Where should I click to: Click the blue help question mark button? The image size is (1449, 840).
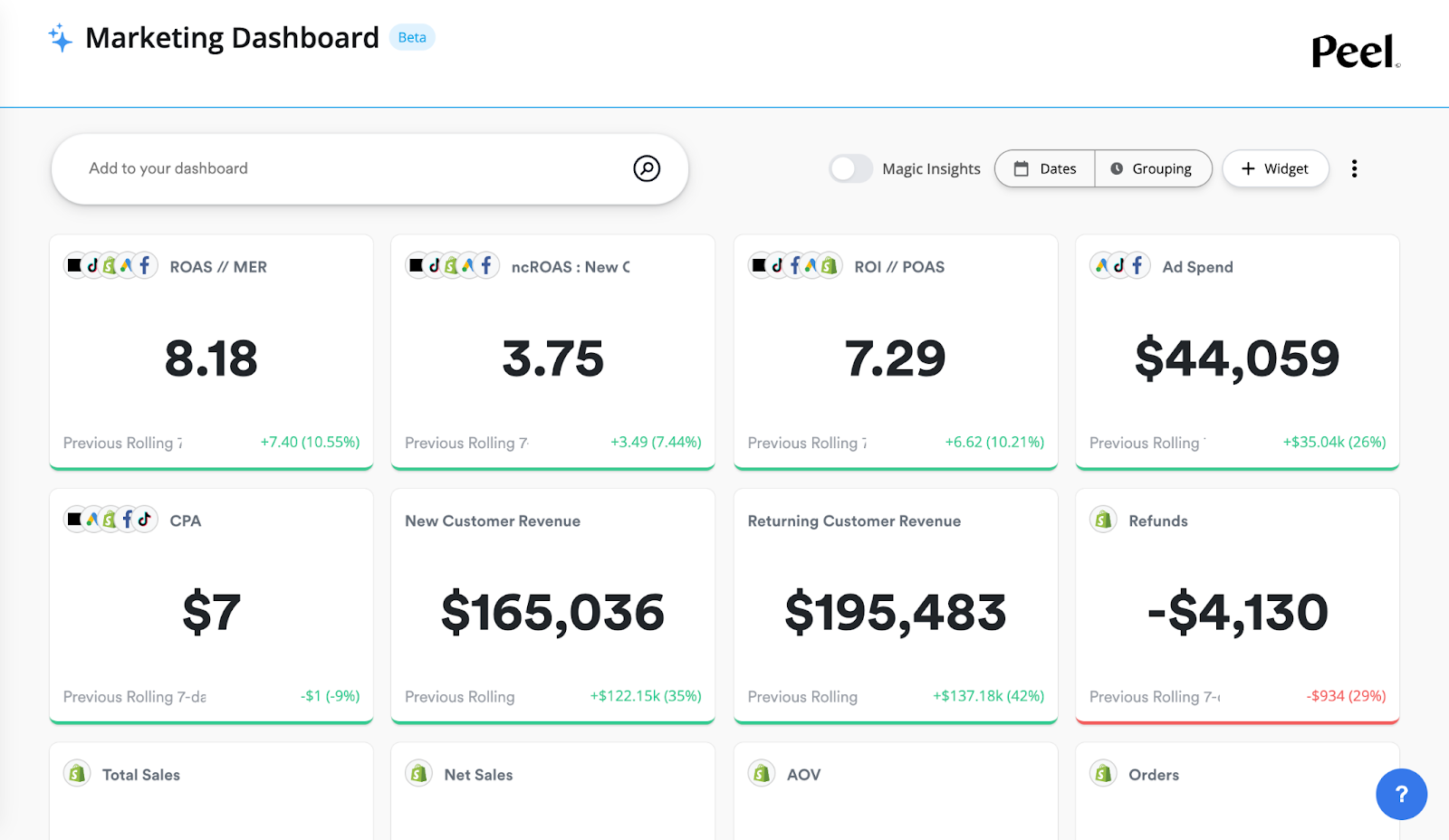pyautogui.click(x=1401, y=794)
